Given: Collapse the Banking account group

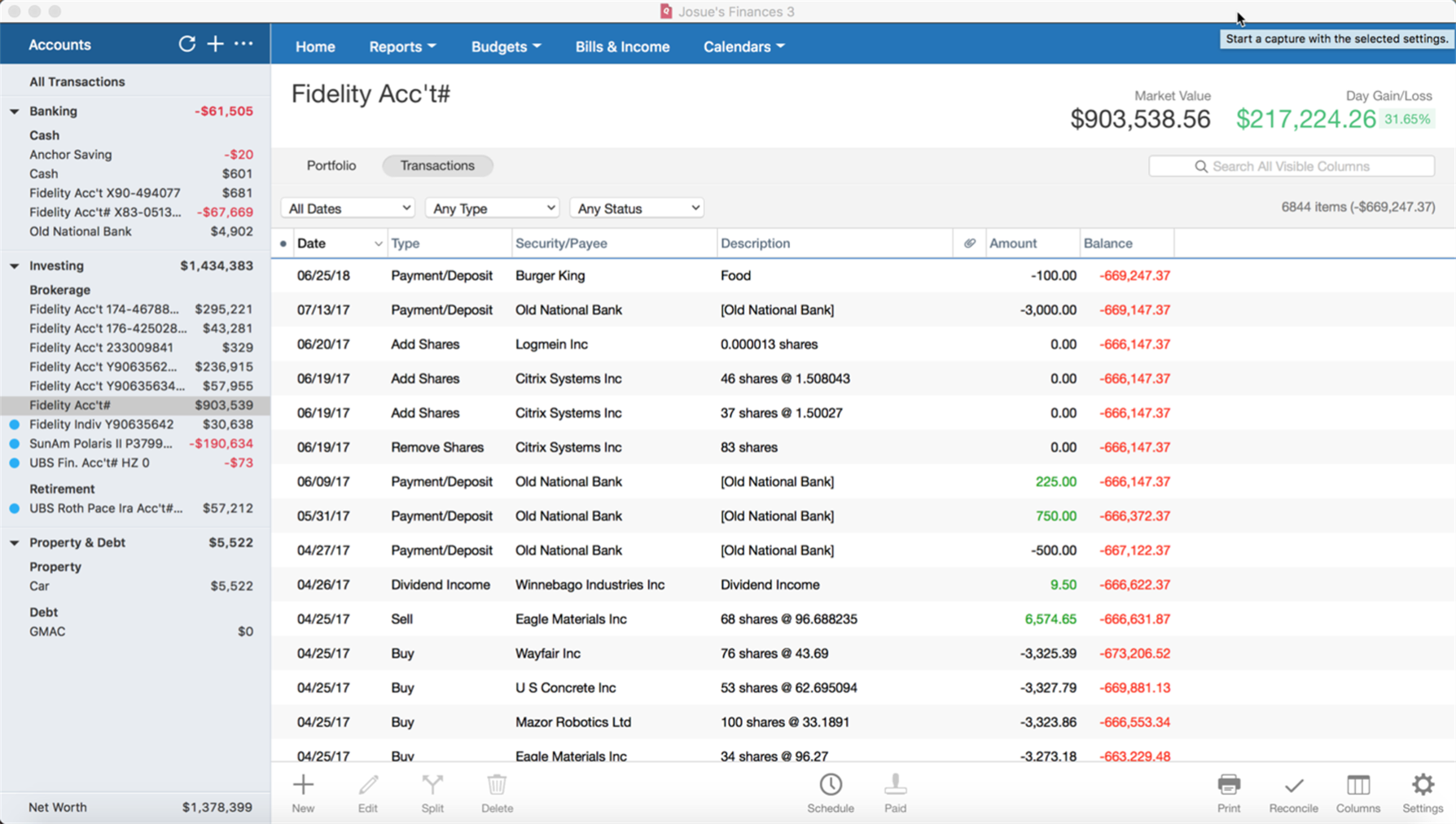Looking at the screenshot, I should tap(15, 112).
